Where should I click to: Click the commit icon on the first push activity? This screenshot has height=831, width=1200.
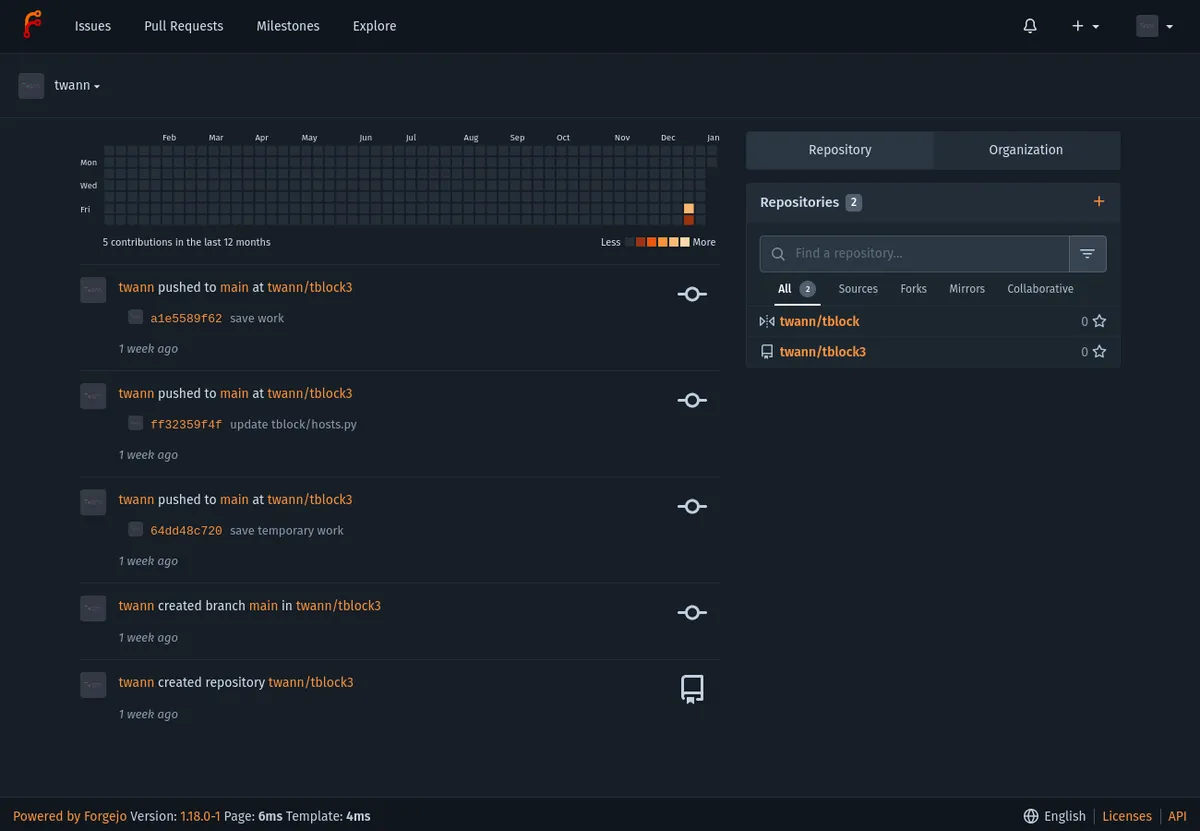point(692,294)
